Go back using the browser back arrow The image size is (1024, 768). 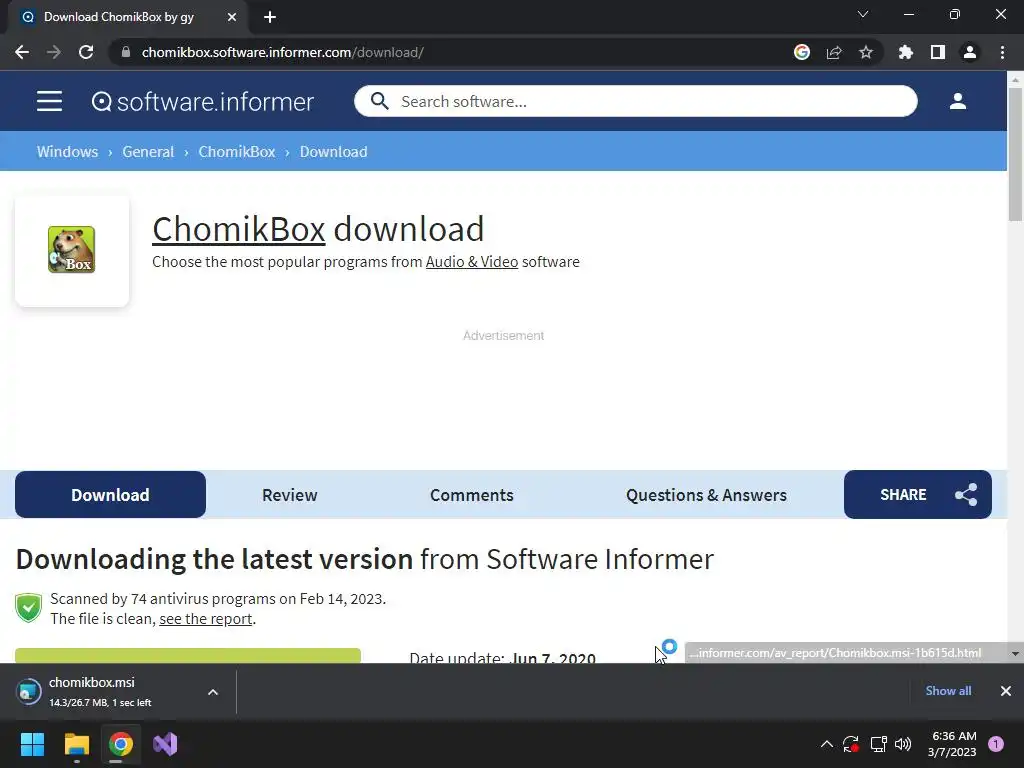tap(22, 52)
